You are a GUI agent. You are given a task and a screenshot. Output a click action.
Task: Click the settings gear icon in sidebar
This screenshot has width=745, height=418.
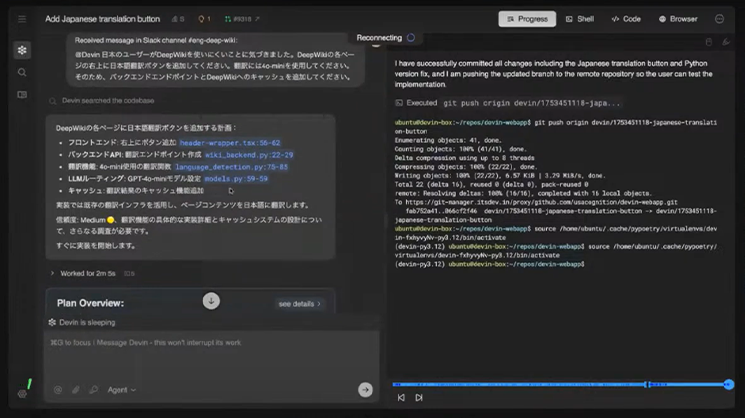[22, 394]
